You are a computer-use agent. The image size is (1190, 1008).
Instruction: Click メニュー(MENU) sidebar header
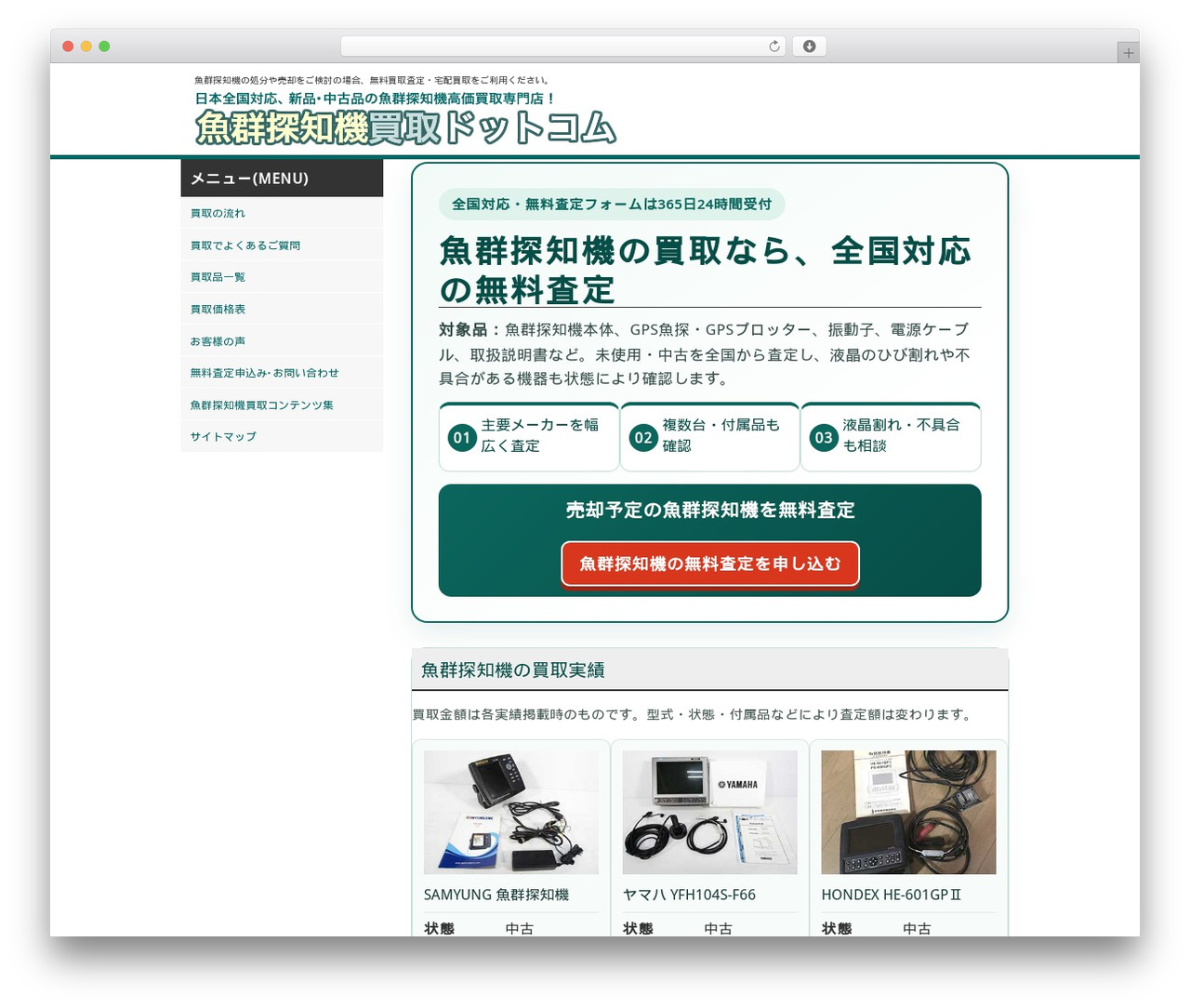(282, 178)
